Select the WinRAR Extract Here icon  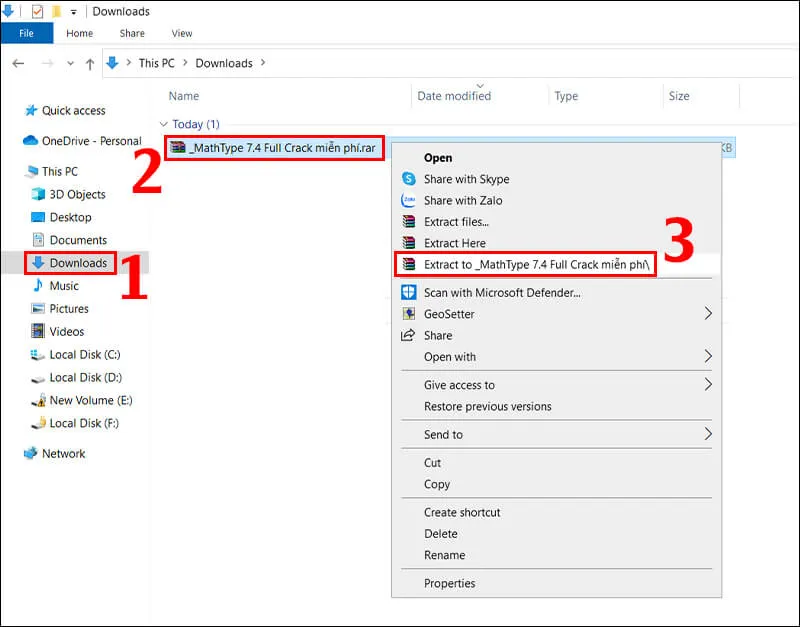(x=410, y=243)
